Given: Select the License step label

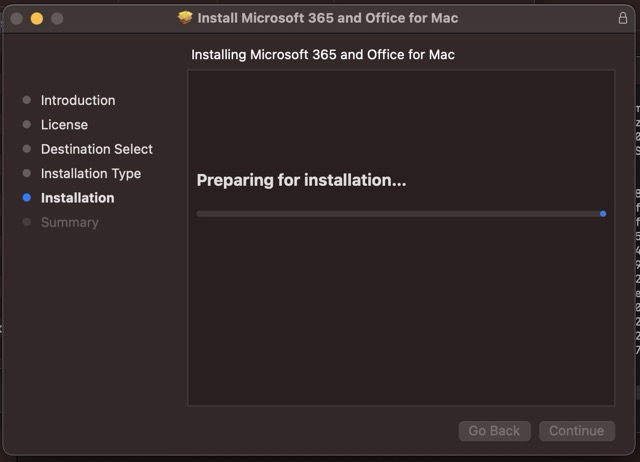Looking at the screenshot, I should [64, 125].
